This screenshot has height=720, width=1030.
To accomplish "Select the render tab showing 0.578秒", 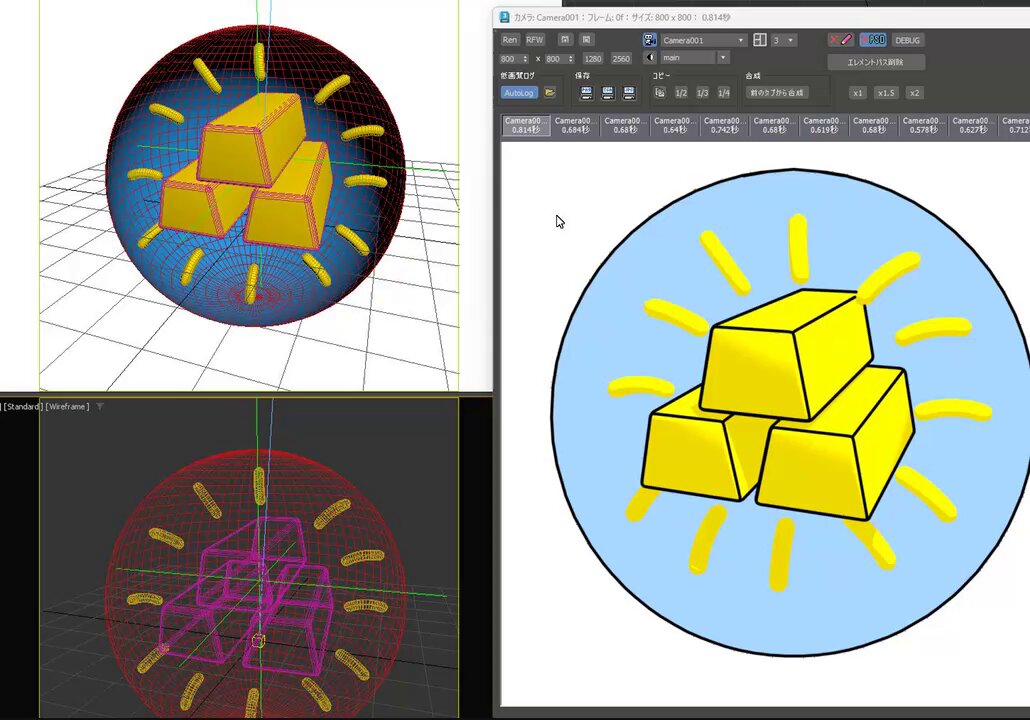I will [924, 125].
